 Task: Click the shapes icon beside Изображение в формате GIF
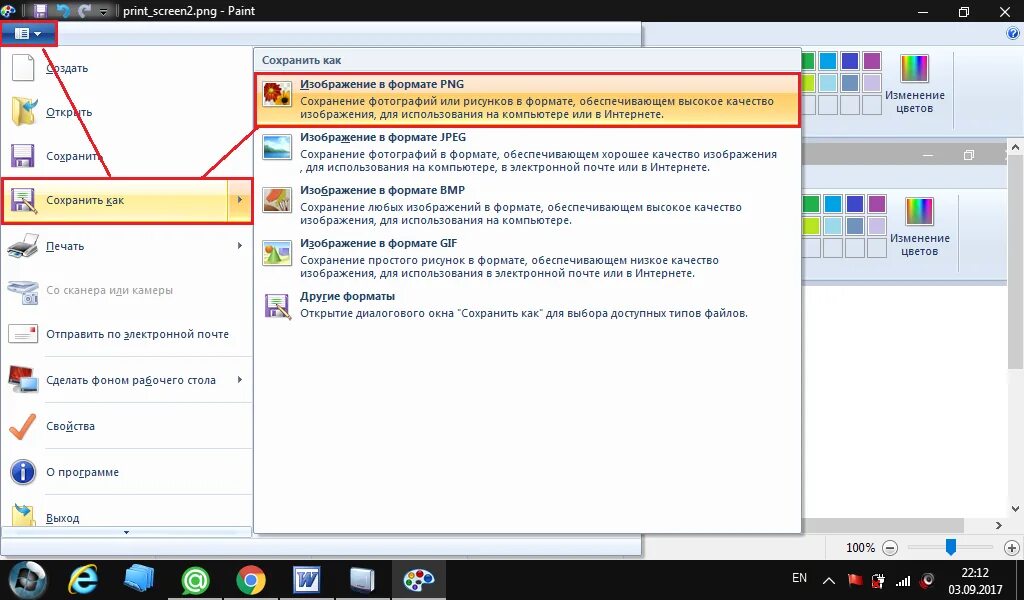click(x=277, y=253)
